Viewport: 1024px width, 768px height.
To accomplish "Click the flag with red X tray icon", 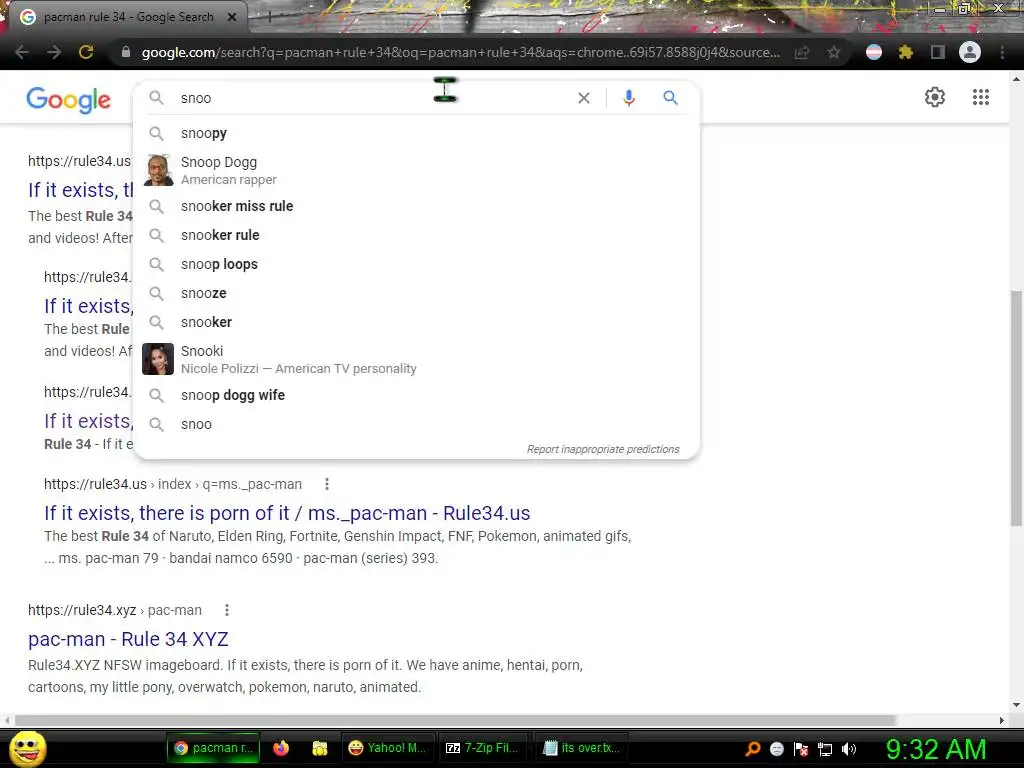I will pos(801,749).
